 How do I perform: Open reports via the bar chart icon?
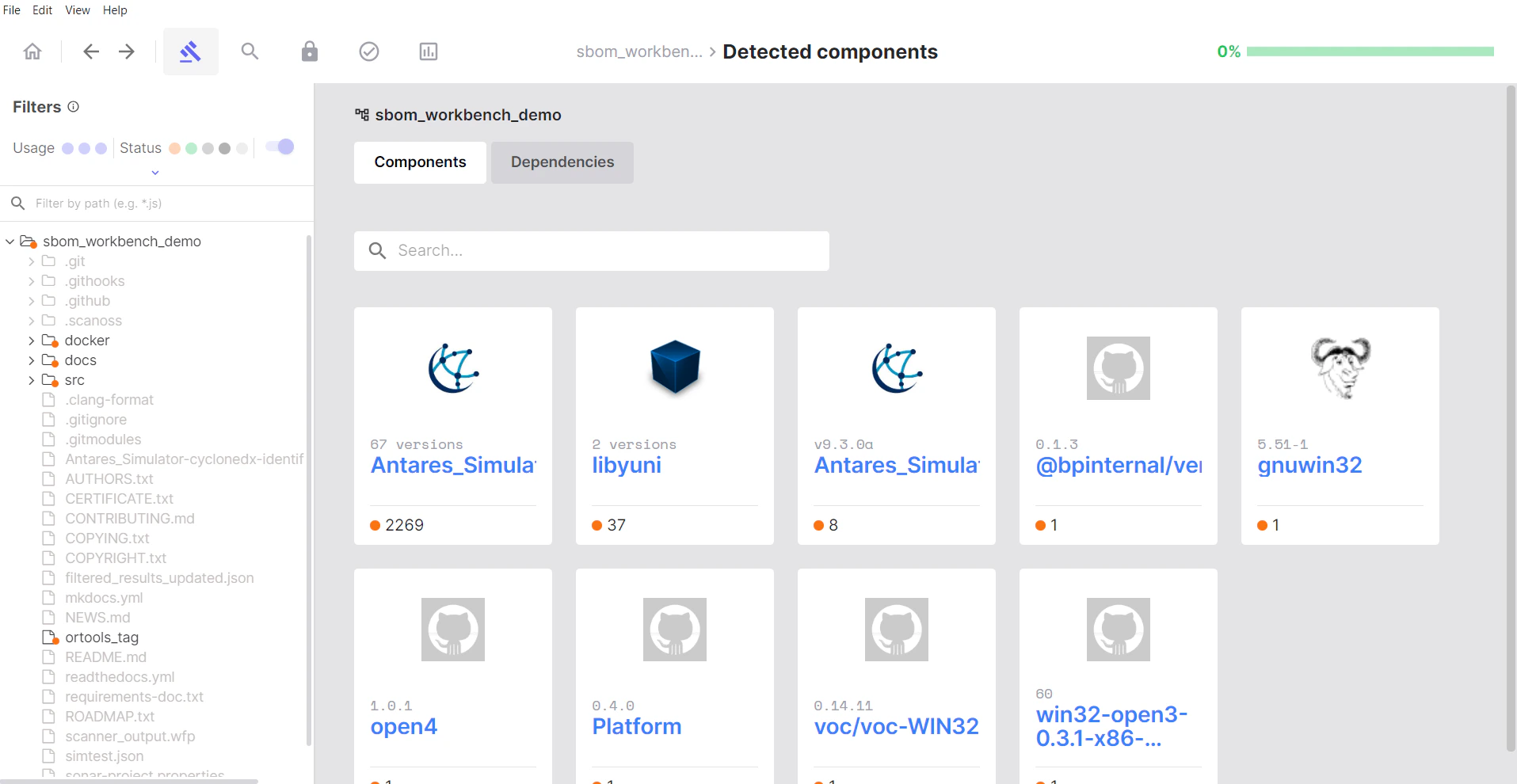coord(428,51)
